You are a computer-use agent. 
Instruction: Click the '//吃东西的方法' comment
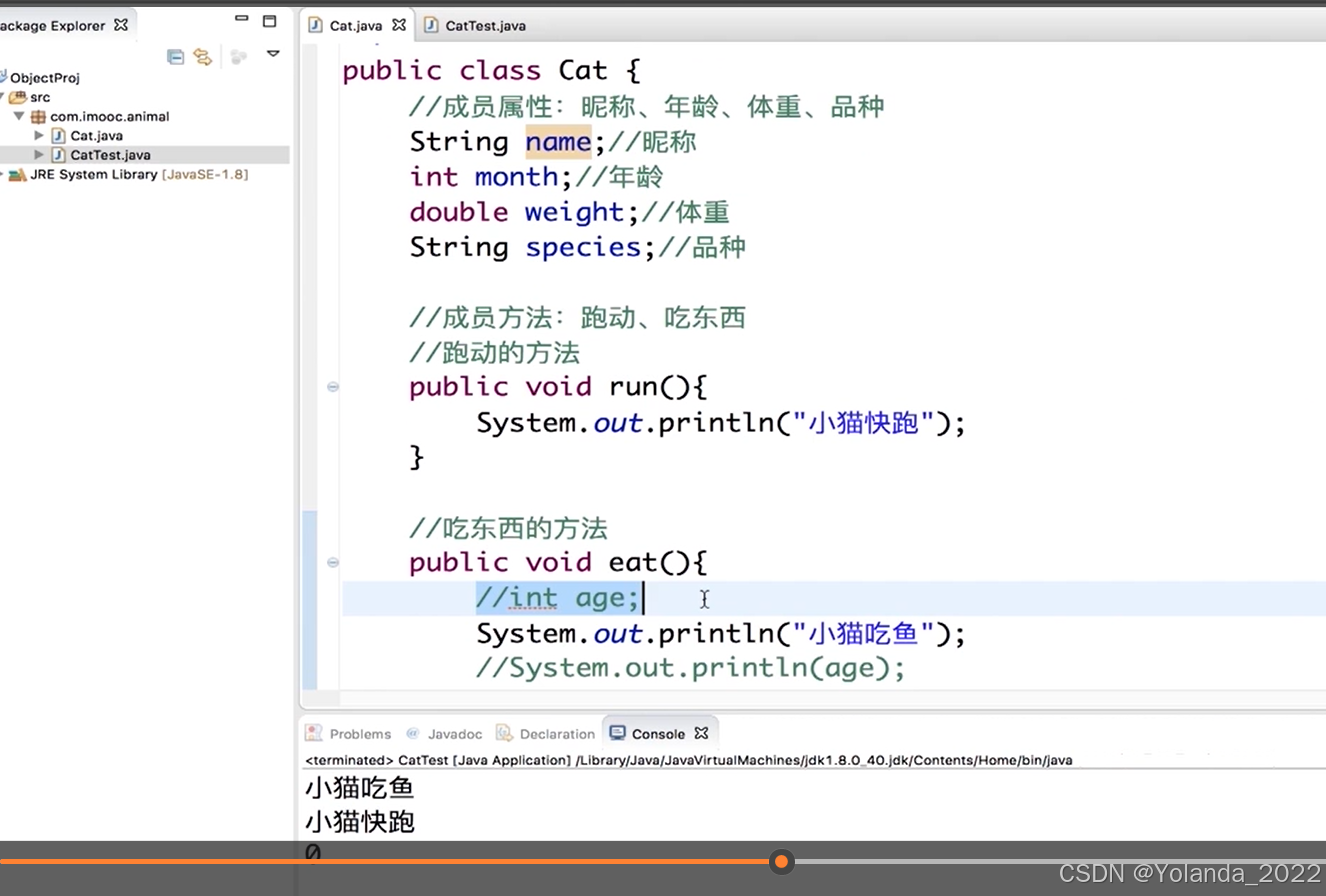pos(508,528)
